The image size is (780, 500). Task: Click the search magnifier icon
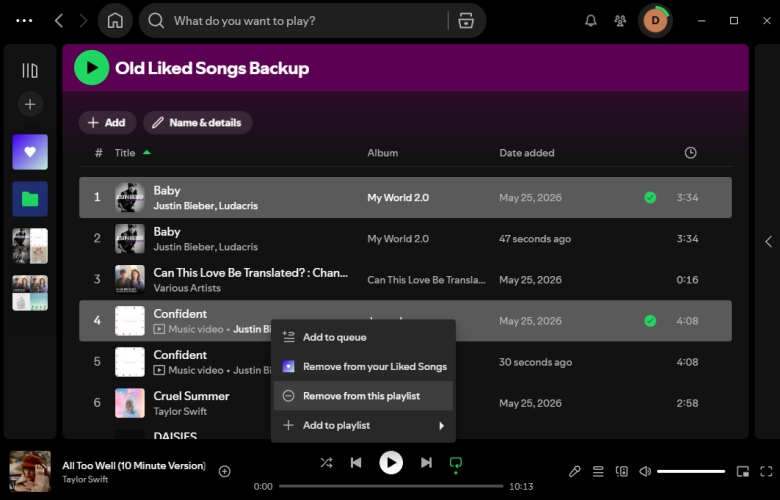[156, 20]
